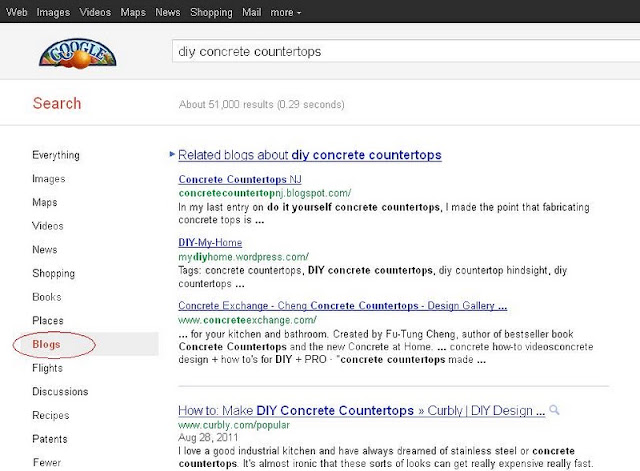This screenshot has width=640, height=471.
Task: Click the Google doodle logo
Action: coord(78,53)
